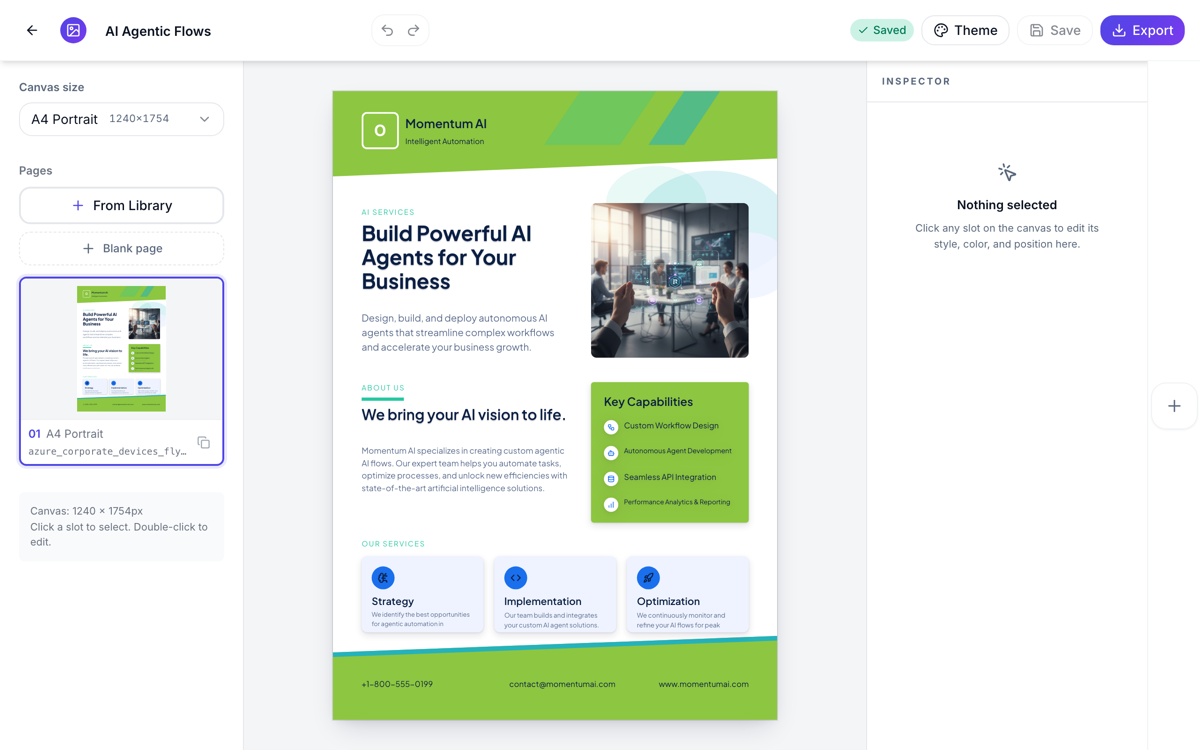Click the Save button
This screenshot has height=750, width=1200.
1055,30
